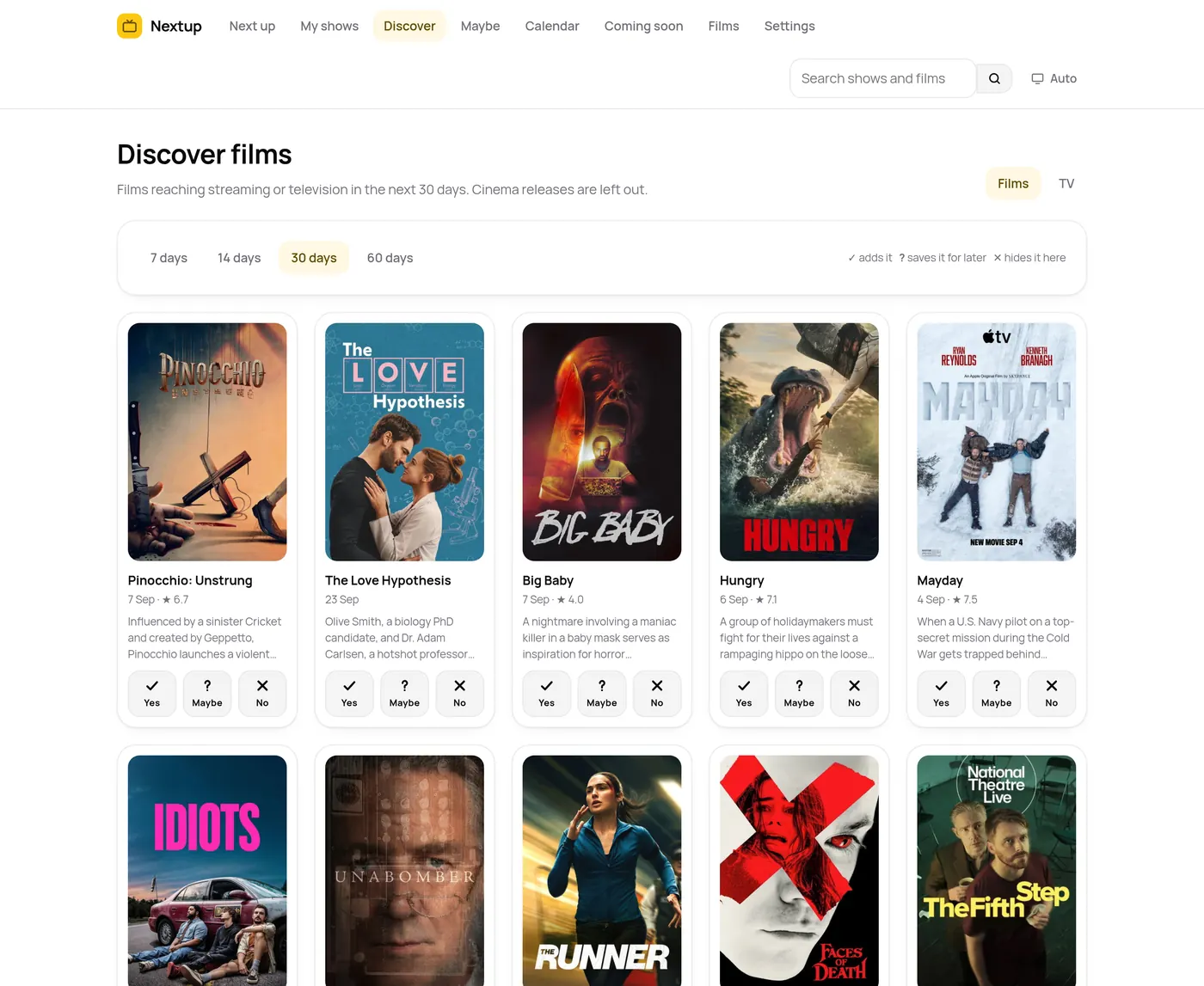Click the Big Baby title
The width and height of the screenshot is (1204, 986).
coord(548,580)
